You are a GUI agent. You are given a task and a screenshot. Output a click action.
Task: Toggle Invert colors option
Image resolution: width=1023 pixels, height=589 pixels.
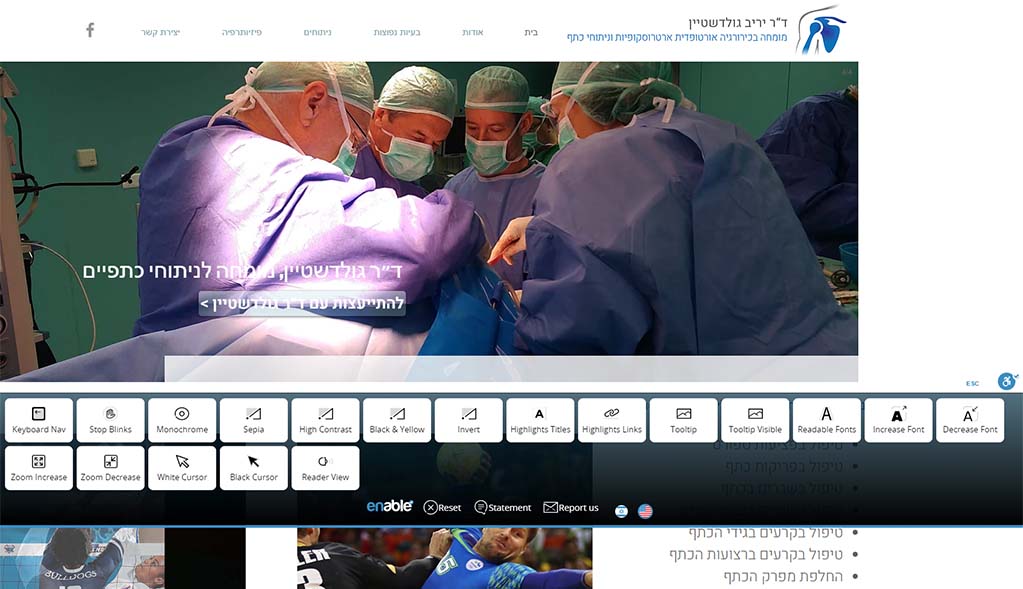(468, 421)
